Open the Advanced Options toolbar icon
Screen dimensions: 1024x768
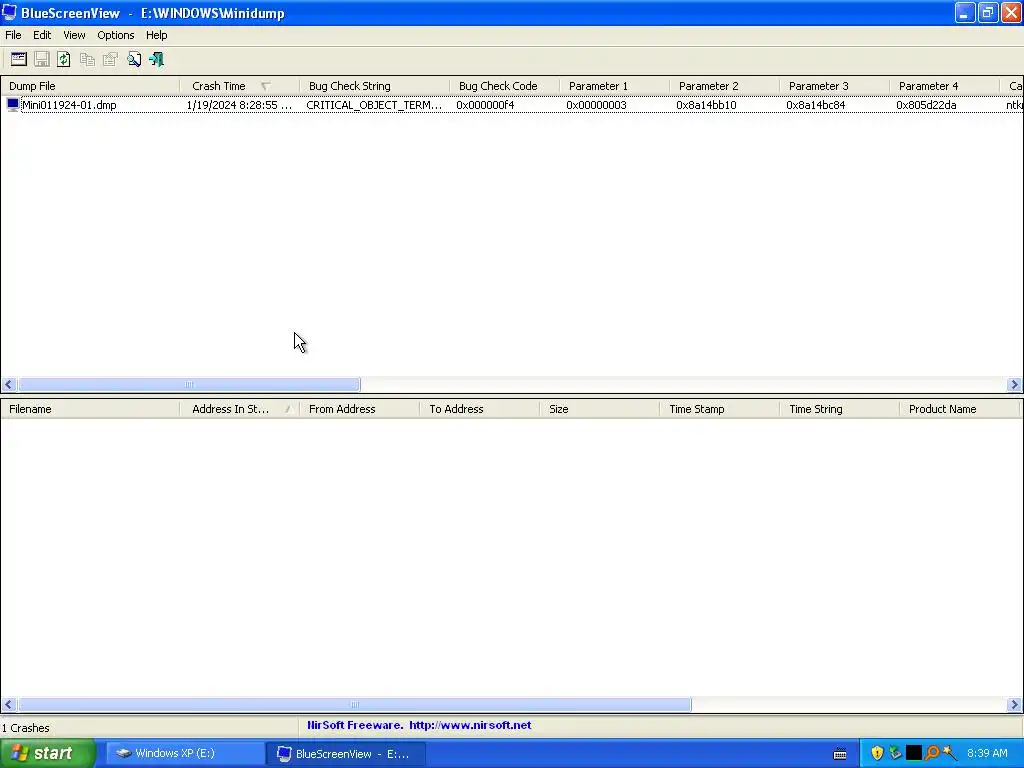pyautogui.click(x=18, y=59)
